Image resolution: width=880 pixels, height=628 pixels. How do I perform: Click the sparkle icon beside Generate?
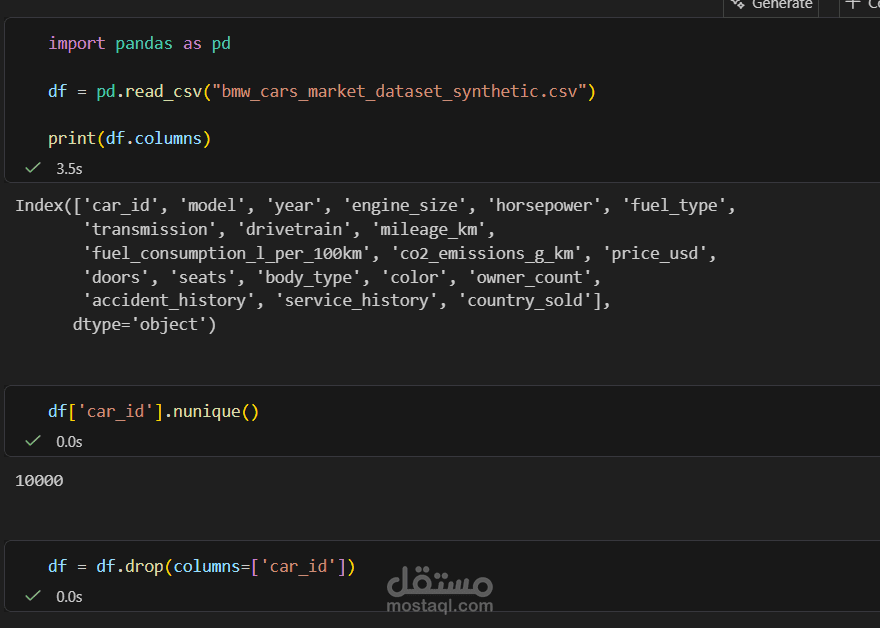coord(737,5)
